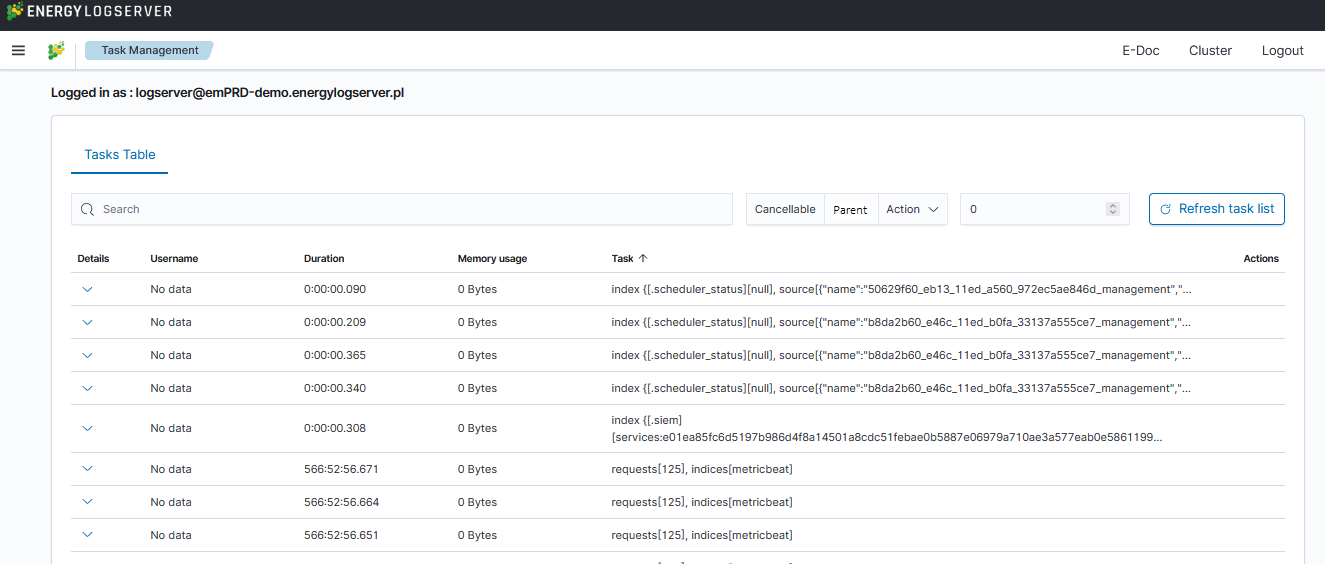Toggle the Cancellable filter

pos(785,209)
